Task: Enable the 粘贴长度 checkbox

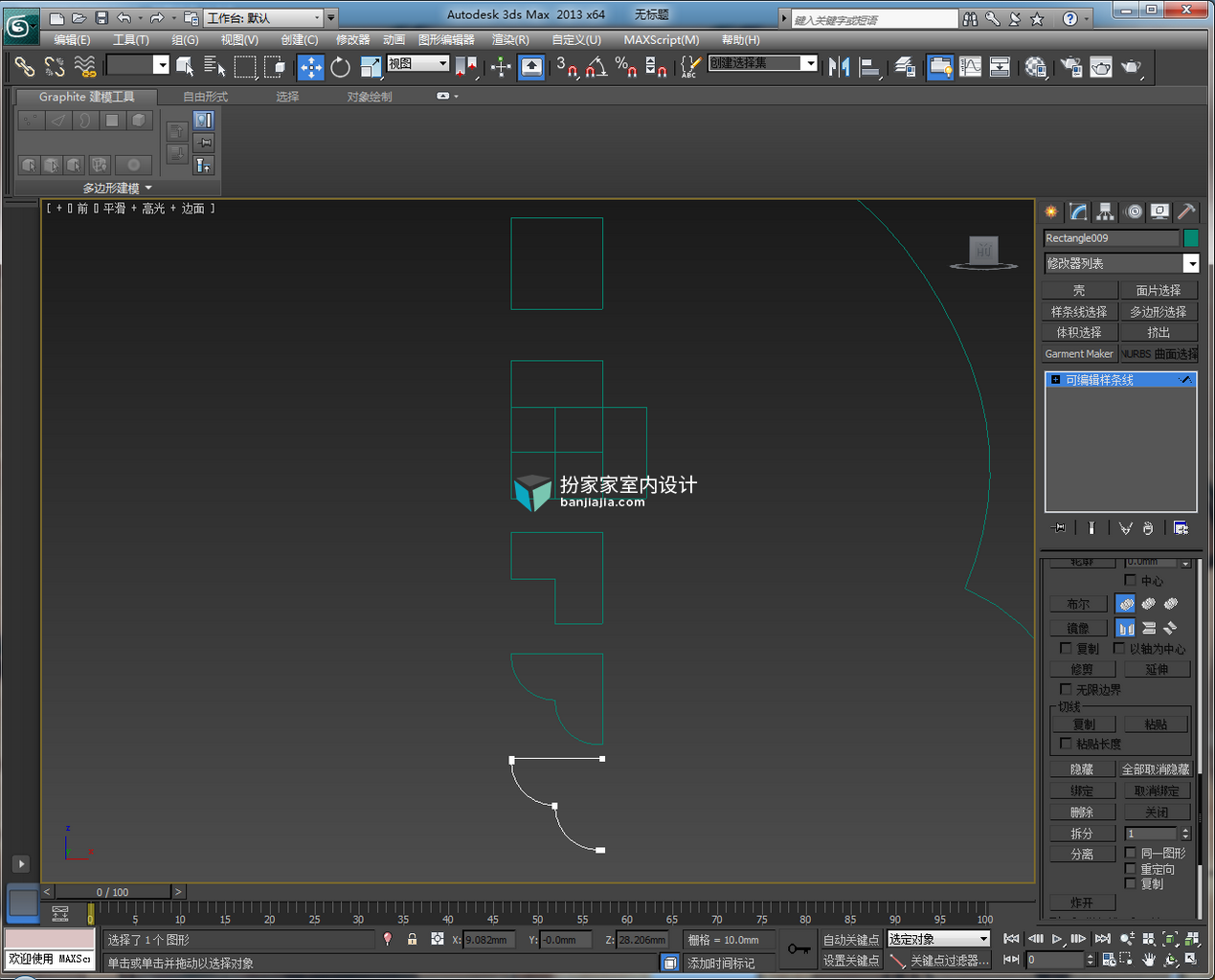Action: (1066, 743)
